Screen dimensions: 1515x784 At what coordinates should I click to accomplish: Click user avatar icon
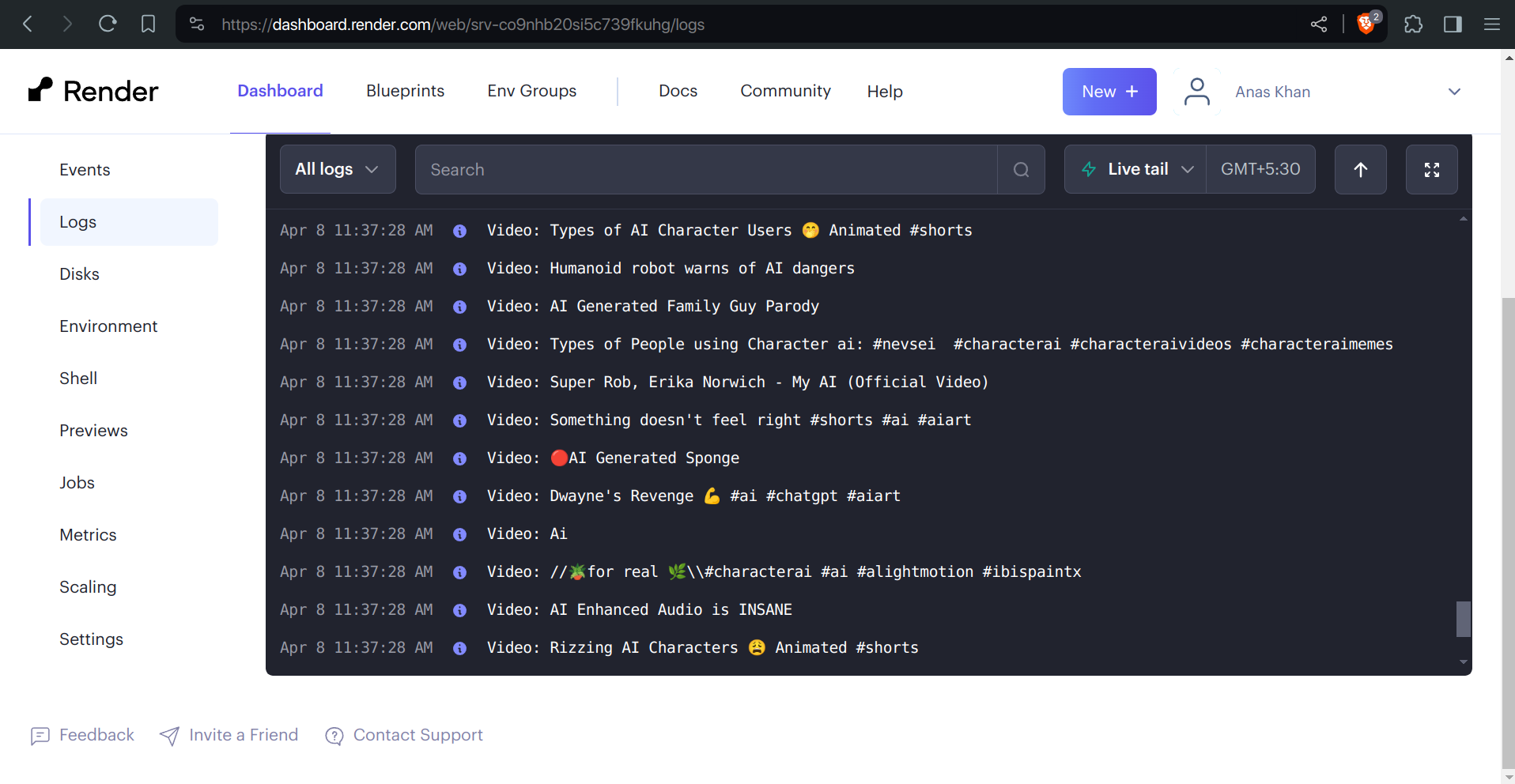1197,92
